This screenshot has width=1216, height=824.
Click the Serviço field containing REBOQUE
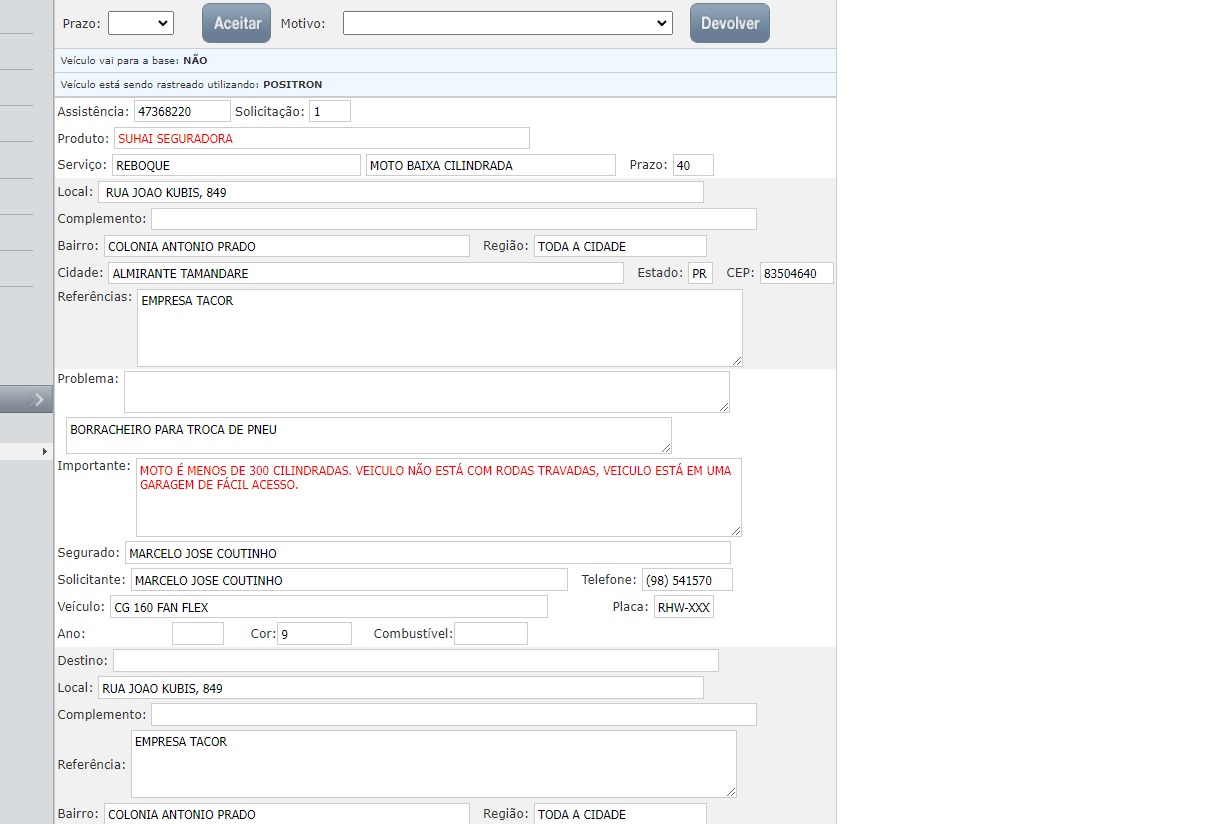pyautogui.click(x=235, y=165)
